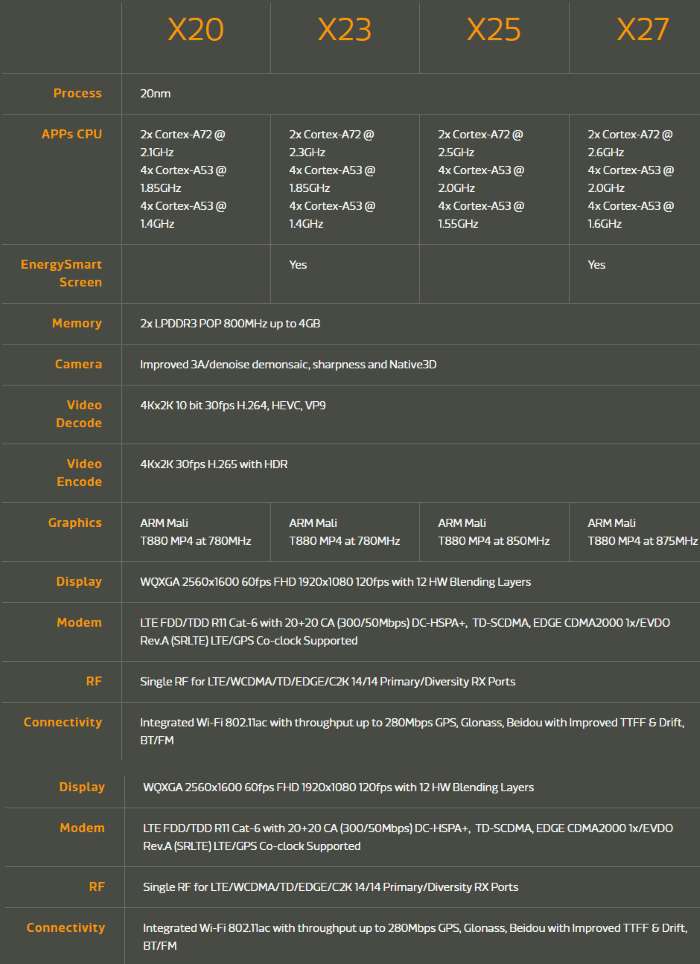Click the X23 Mali T880 MP4 780MHz cell

[x=344, y=532]
